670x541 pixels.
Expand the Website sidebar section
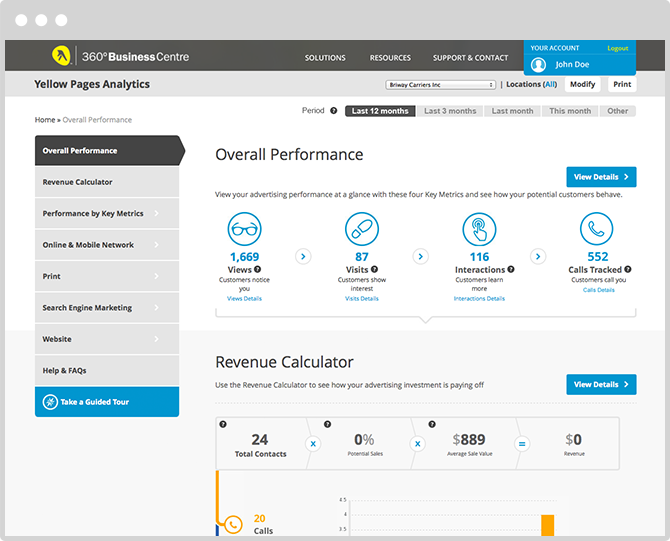pyautogui.click(x=107, y=339)
